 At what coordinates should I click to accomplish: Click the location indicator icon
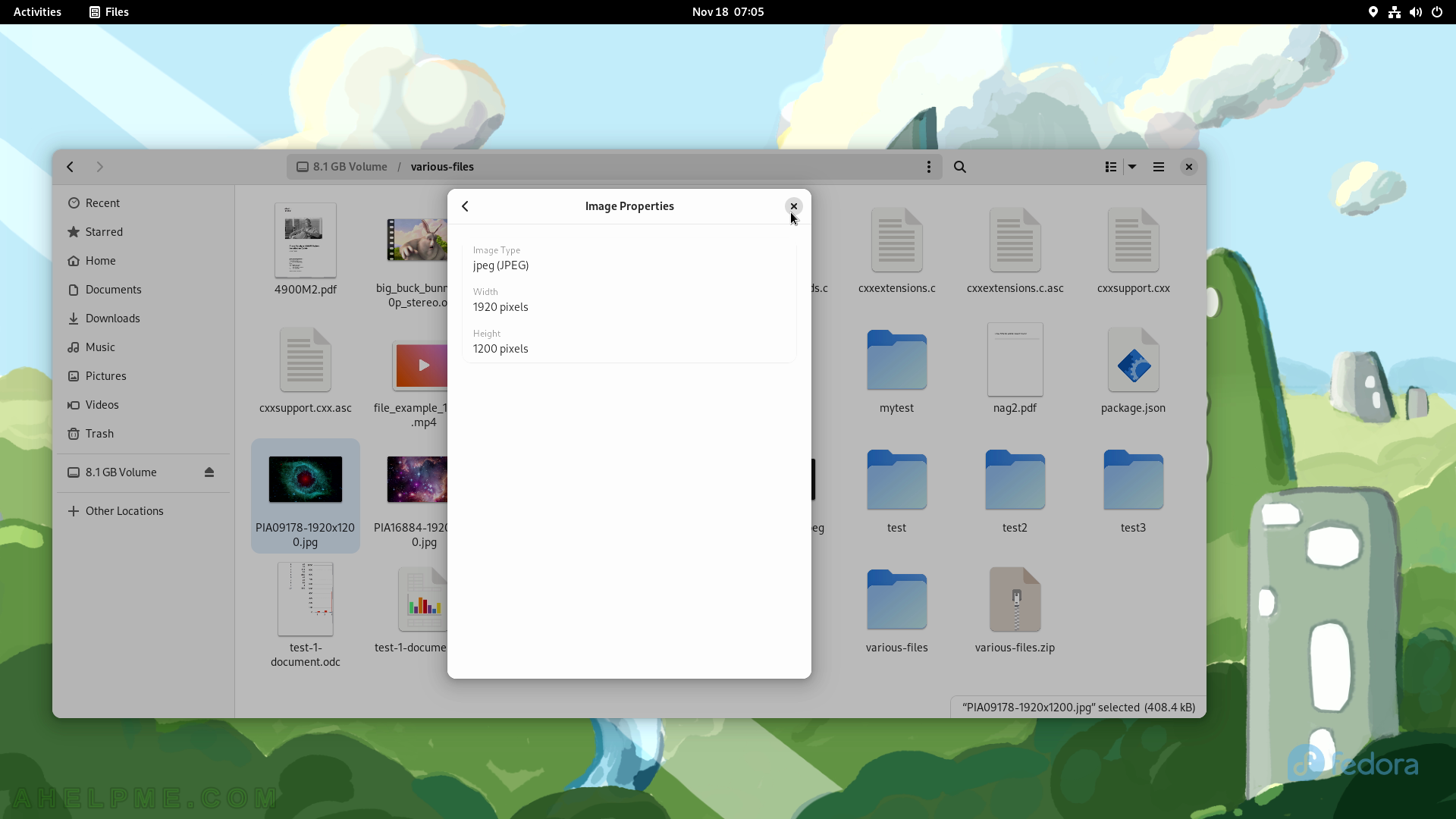click(1373, 12)
